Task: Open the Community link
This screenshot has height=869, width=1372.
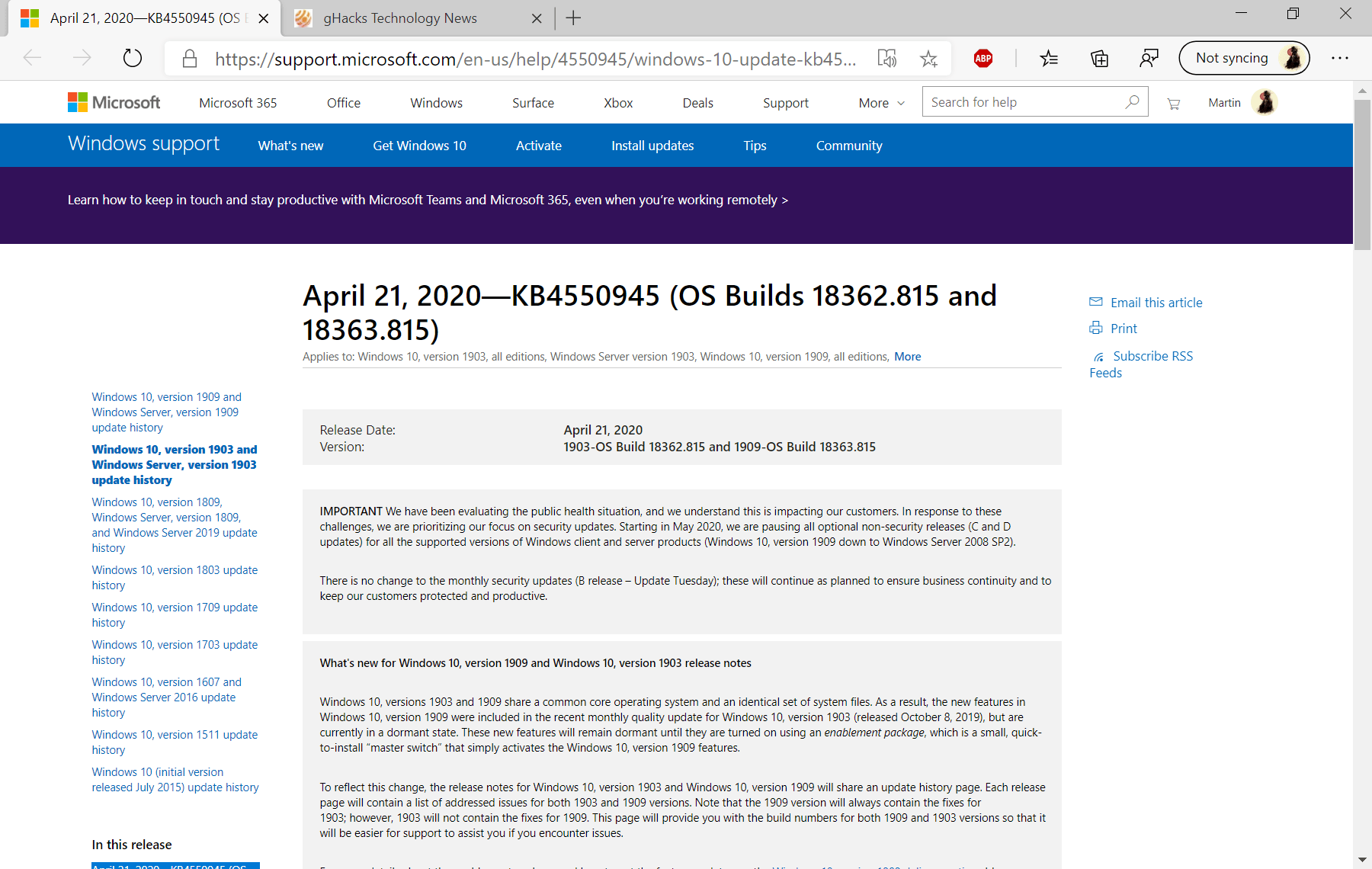Action: click(x=849, y=146)
